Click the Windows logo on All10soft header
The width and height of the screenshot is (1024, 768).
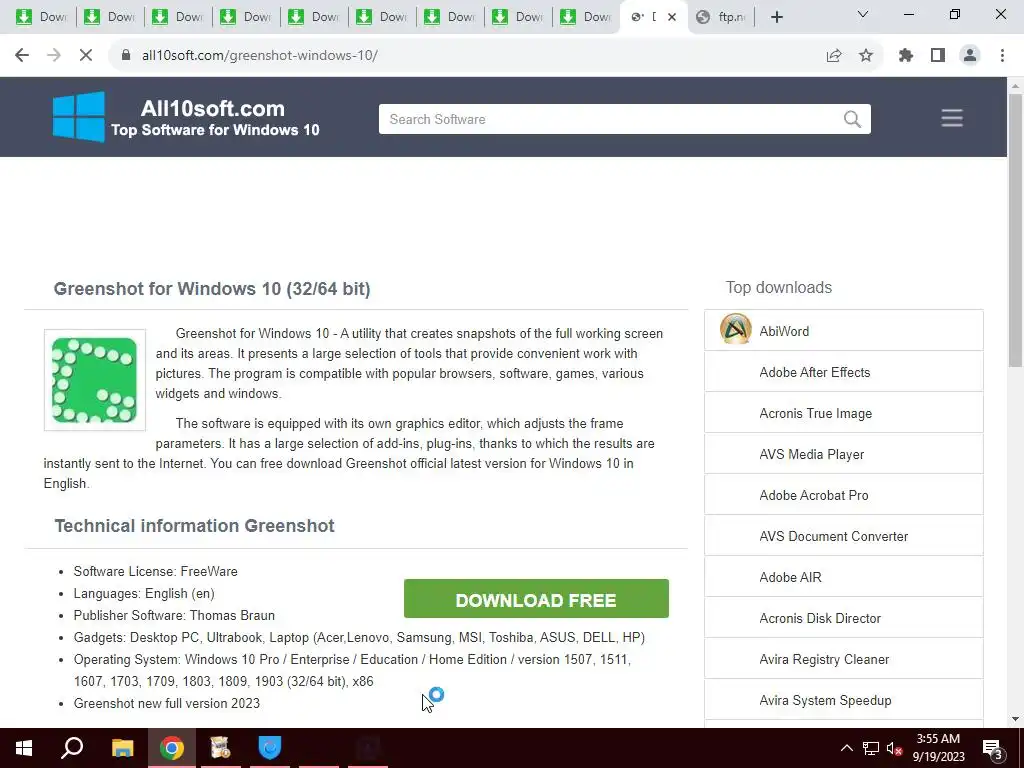[78, 117]
